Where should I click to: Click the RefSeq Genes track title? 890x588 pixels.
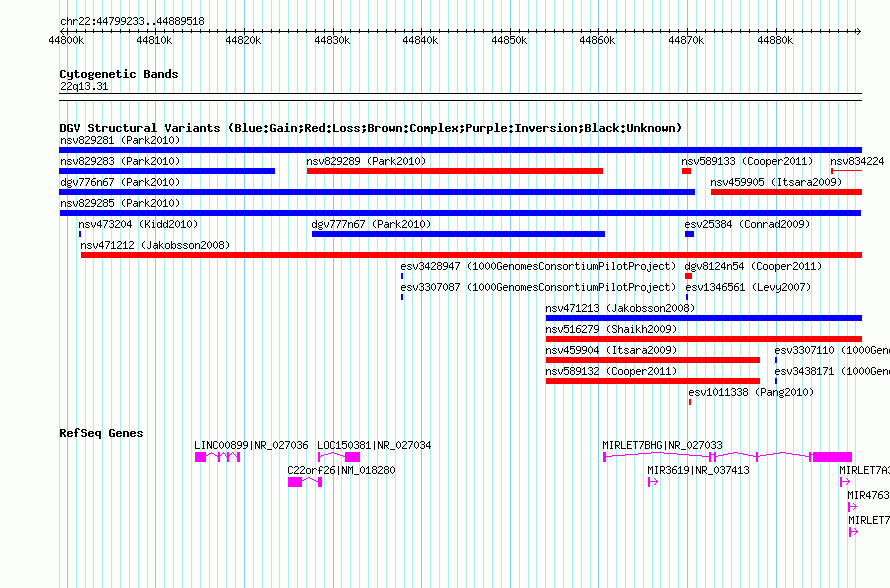click(101, 433)
